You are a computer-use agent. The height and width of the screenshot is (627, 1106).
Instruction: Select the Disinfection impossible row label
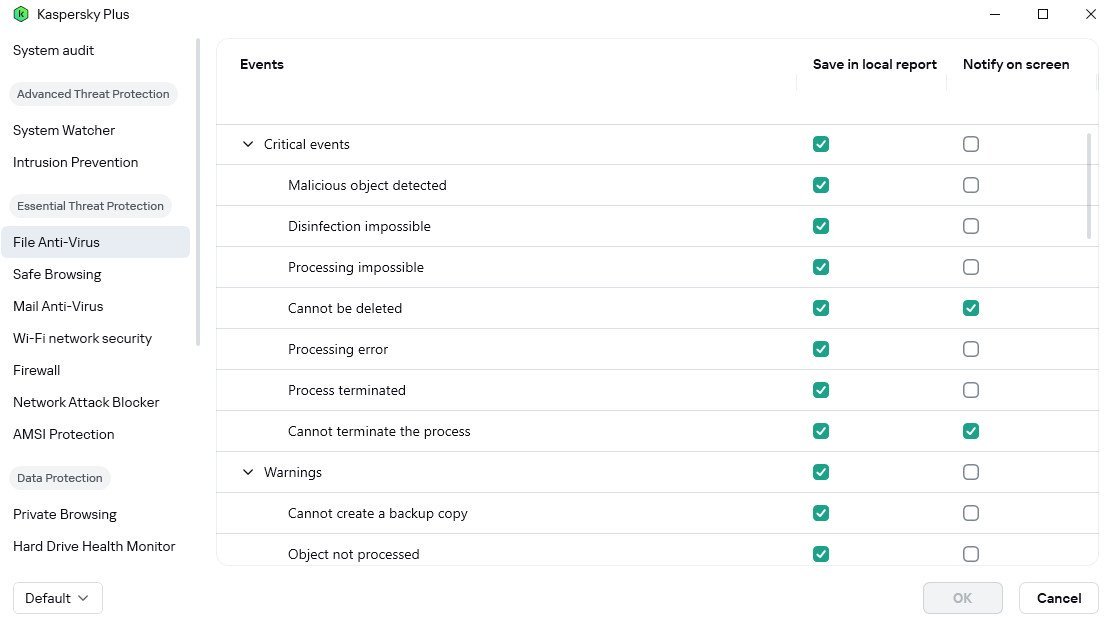click(x=359, y=226)
